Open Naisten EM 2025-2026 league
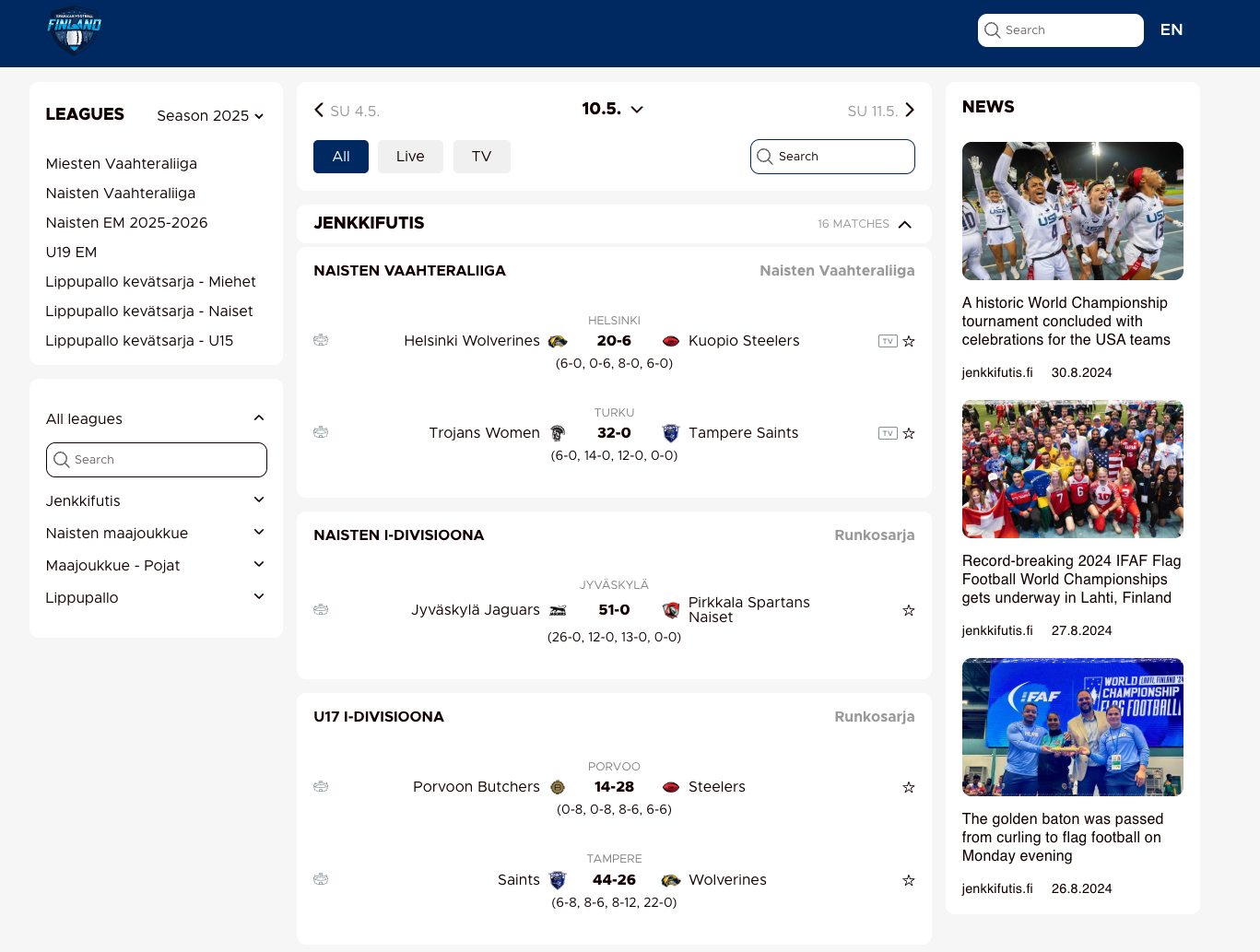The height and width of the screenshot is (952, 1260). [x=127, y=223]
